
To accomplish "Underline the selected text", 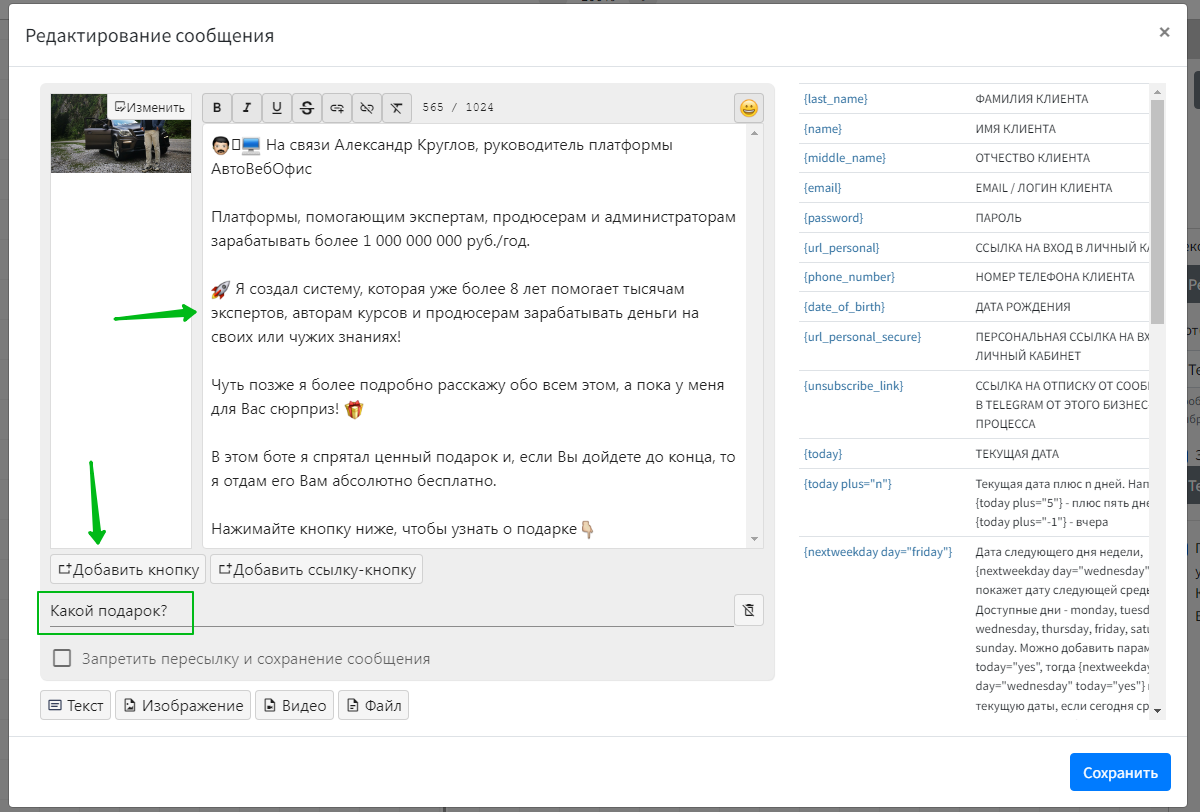I will (277, 108).
